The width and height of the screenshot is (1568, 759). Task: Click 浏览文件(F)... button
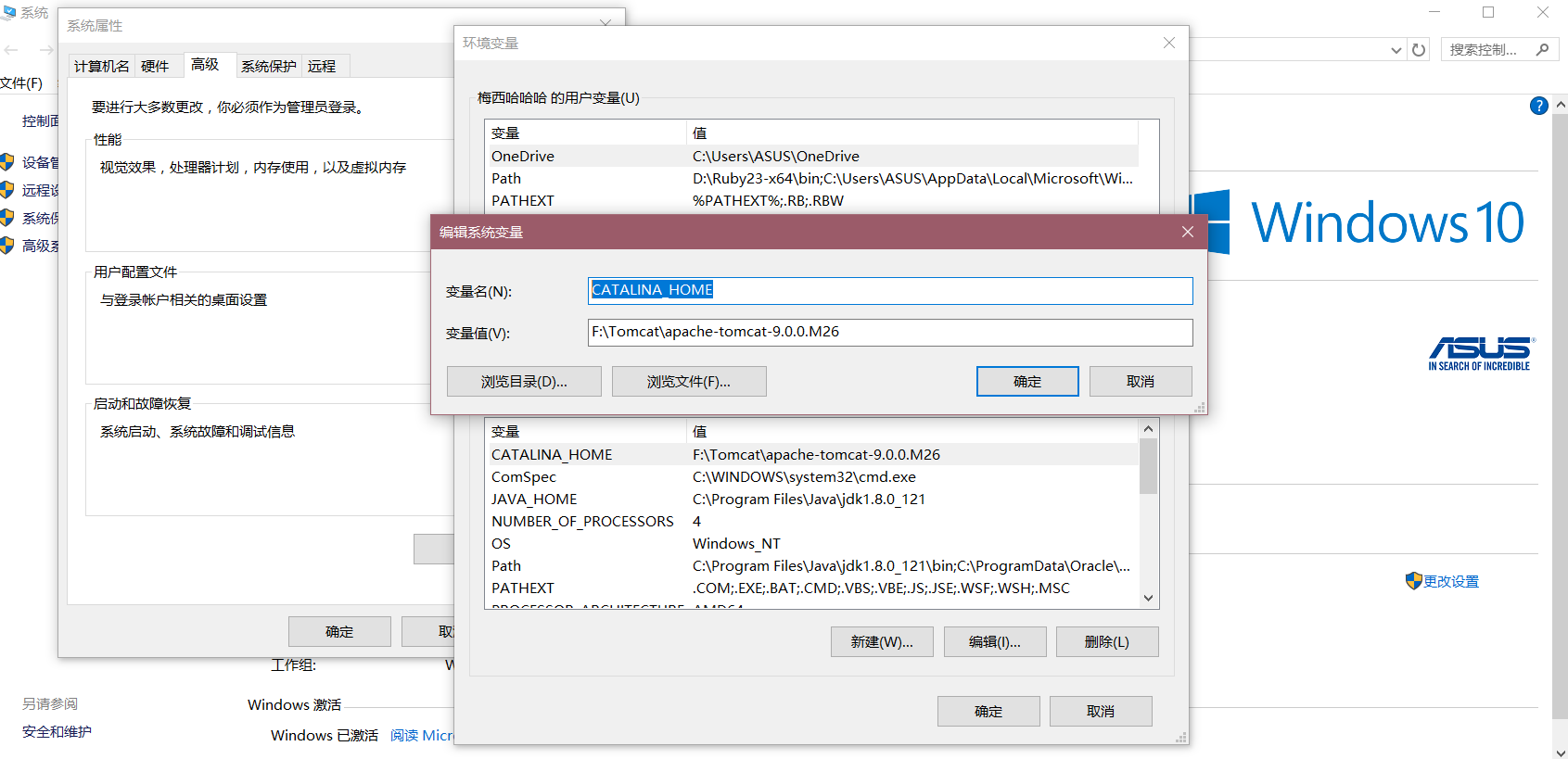click(x=689, y=381)
